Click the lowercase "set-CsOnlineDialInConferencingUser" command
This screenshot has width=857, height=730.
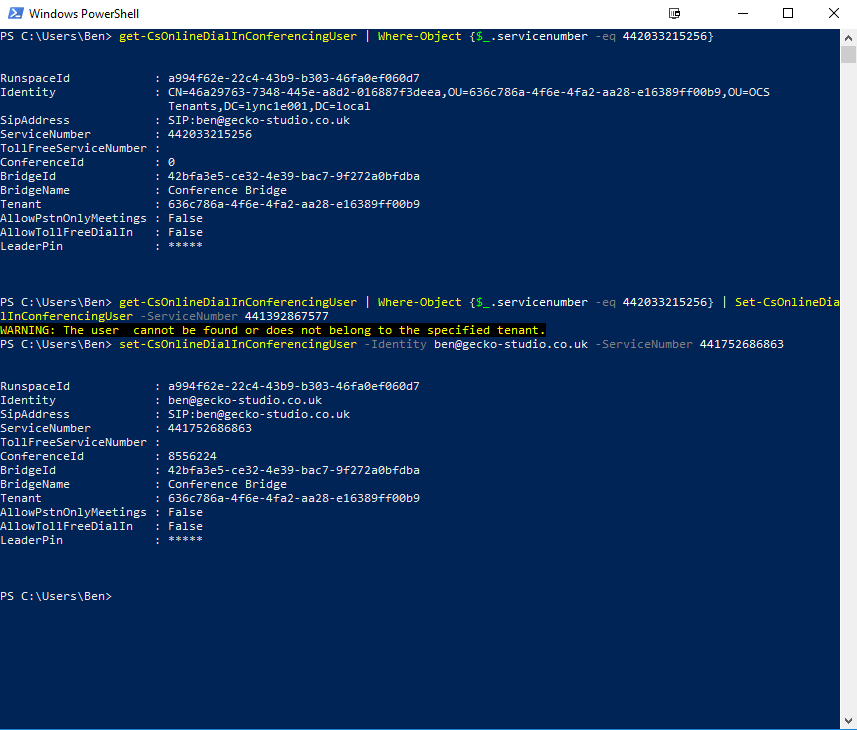(x=238, y=344)
